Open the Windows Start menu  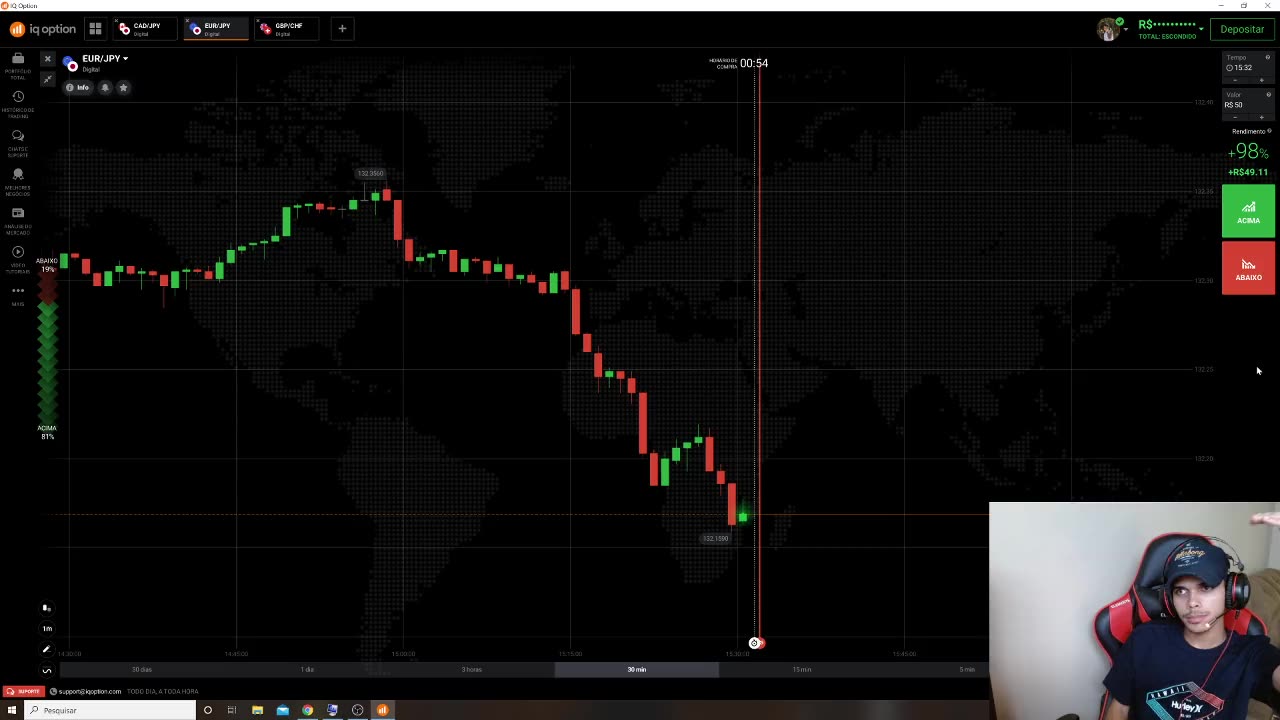(12, 710)
